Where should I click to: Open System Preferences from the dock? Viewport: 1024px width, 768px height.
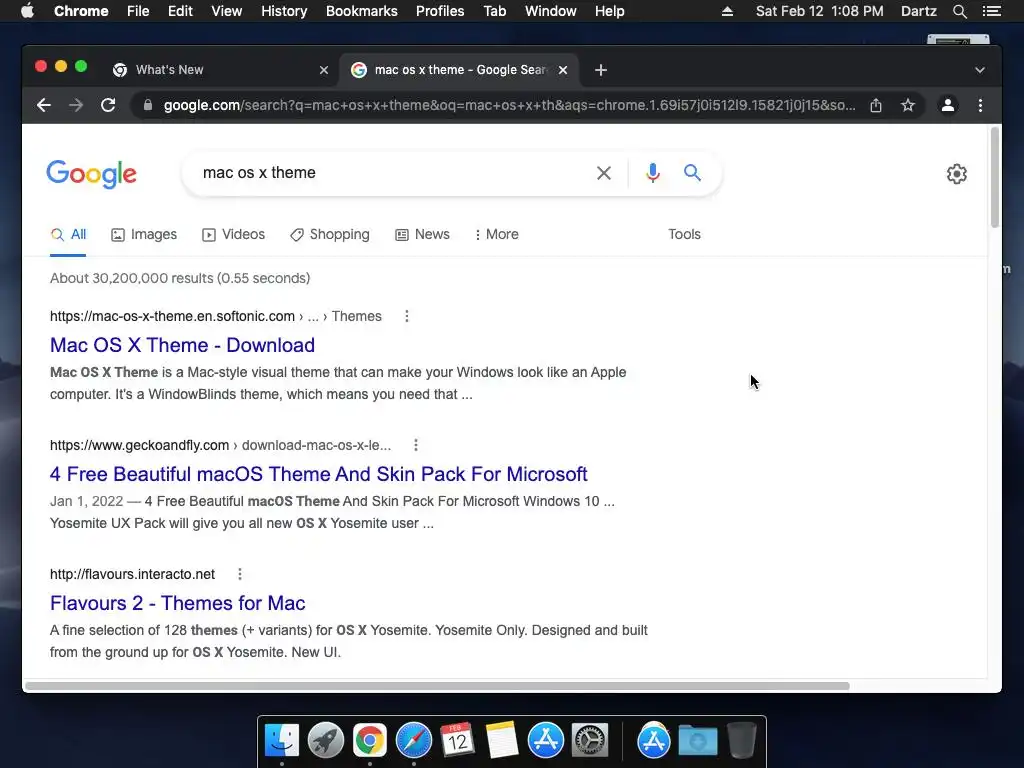tap(590, 741)
